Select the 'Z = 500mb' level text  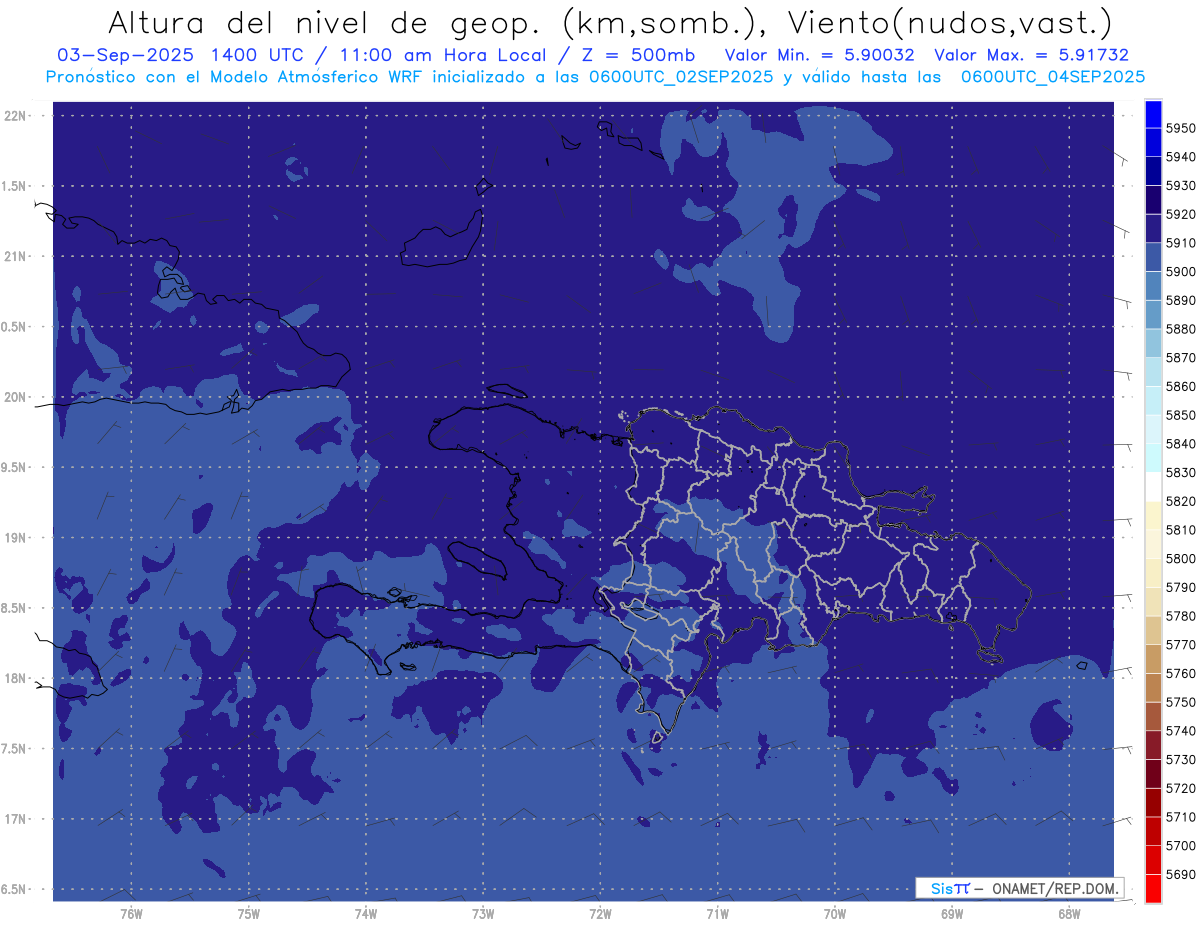[636, 56]
